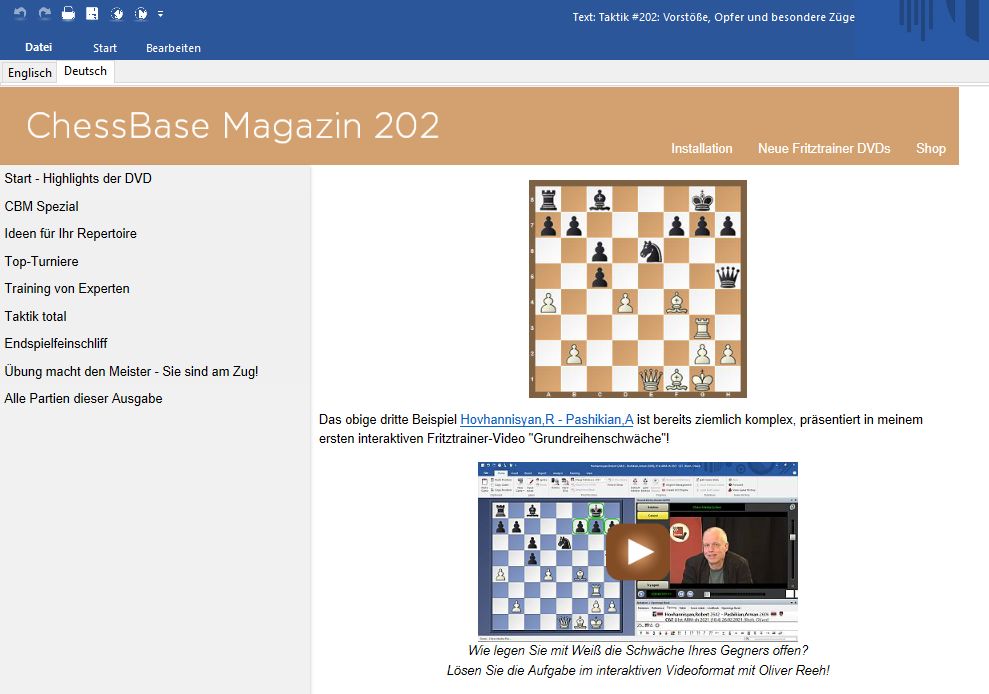Click the Installation link in header
989x694 pixels.
[x=701, y=148]
